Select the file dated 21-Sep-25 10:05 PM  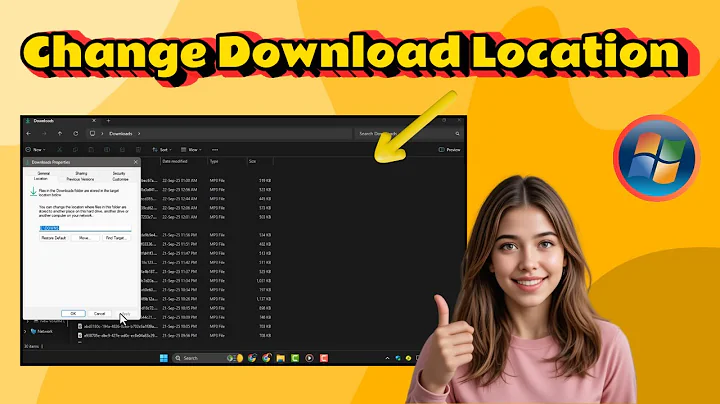[174, 326]
